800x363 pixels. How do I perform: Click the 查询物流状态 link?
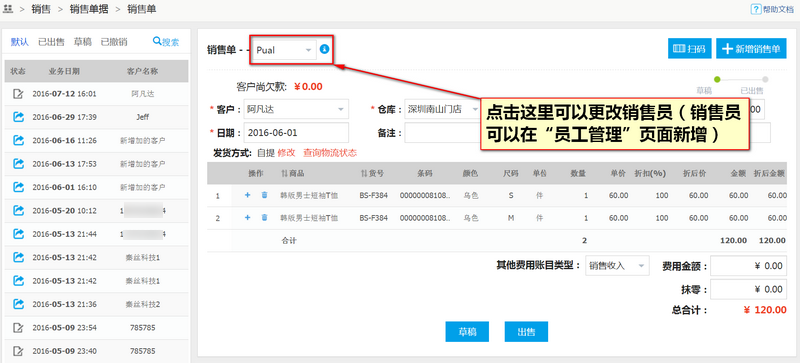pyautogui.click(x=330, y=153)
